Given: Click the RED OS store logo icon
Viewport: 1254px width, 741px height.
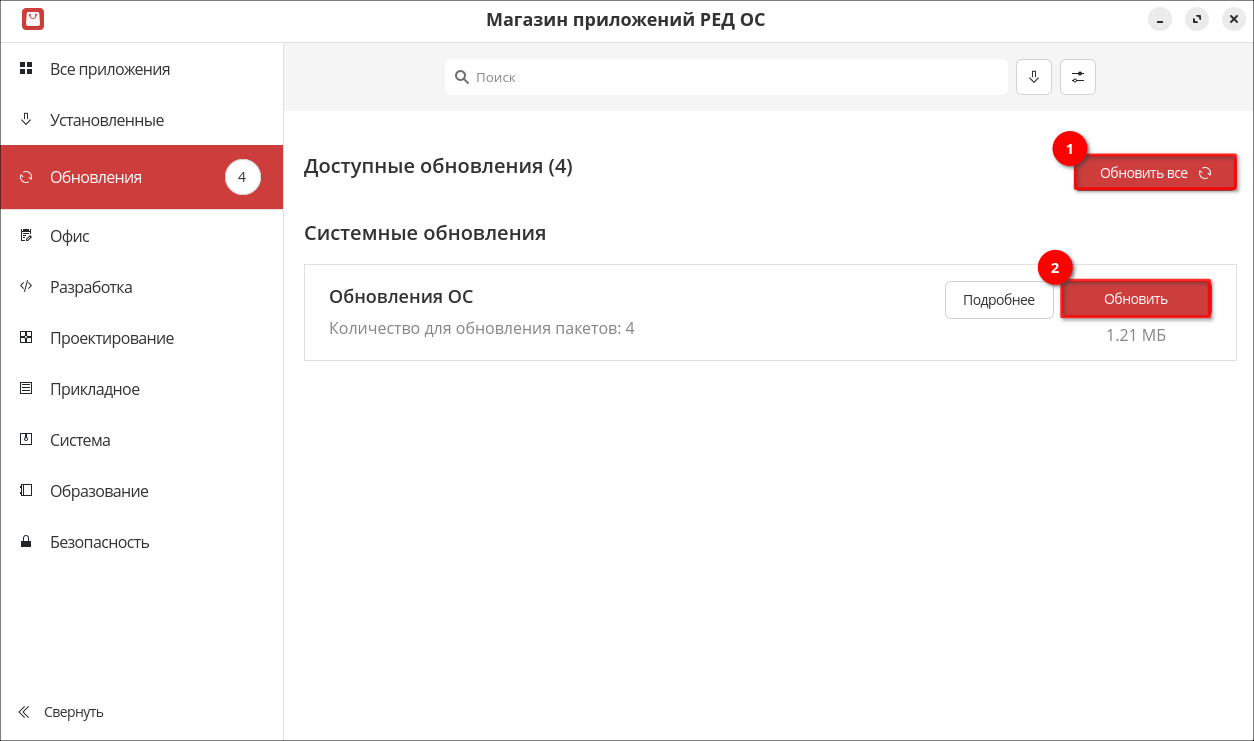Looking at the screenshot, I should tap(33, 19).
